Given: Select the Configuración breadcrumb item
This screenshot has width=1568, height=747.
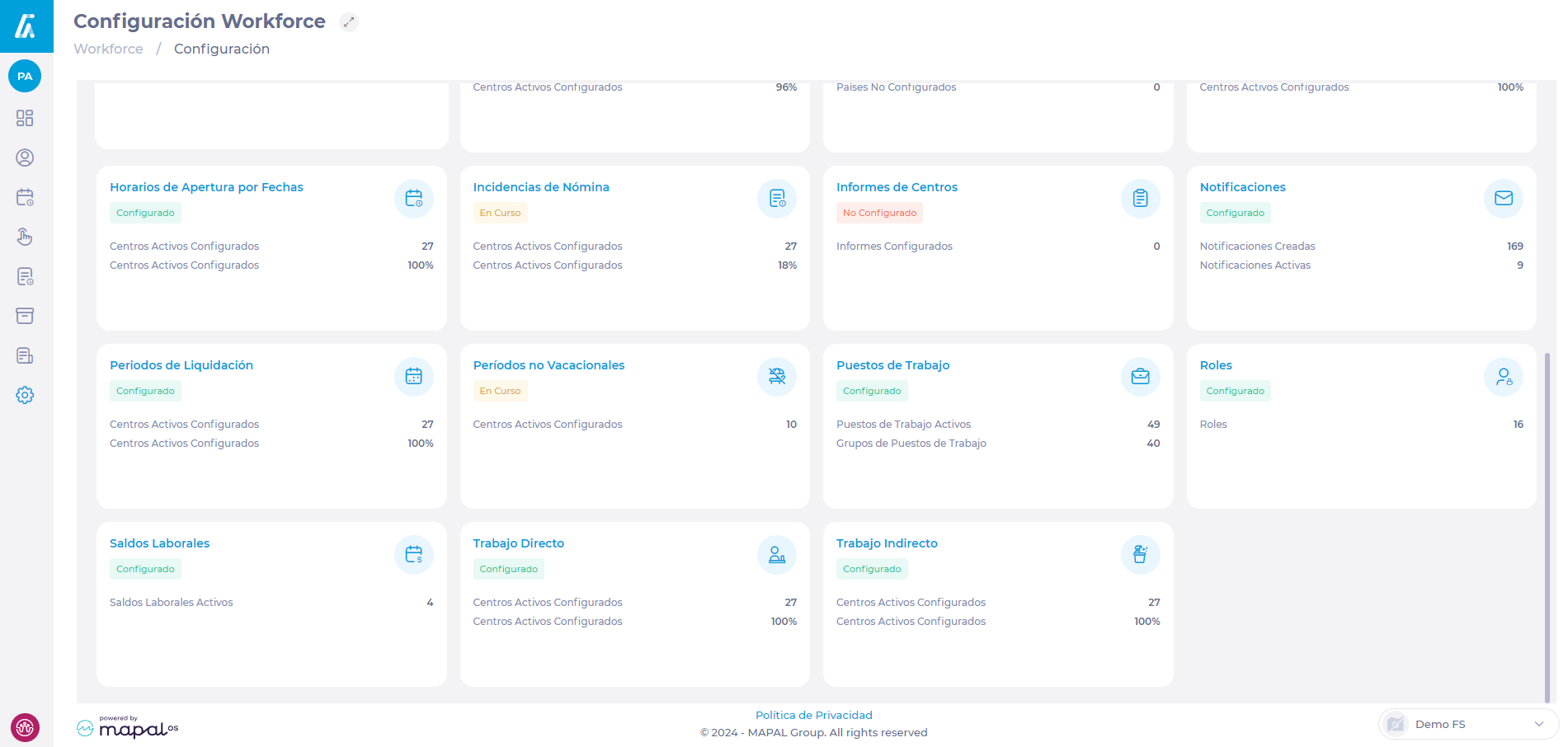Looking at the screenshot, I should 221,49.
